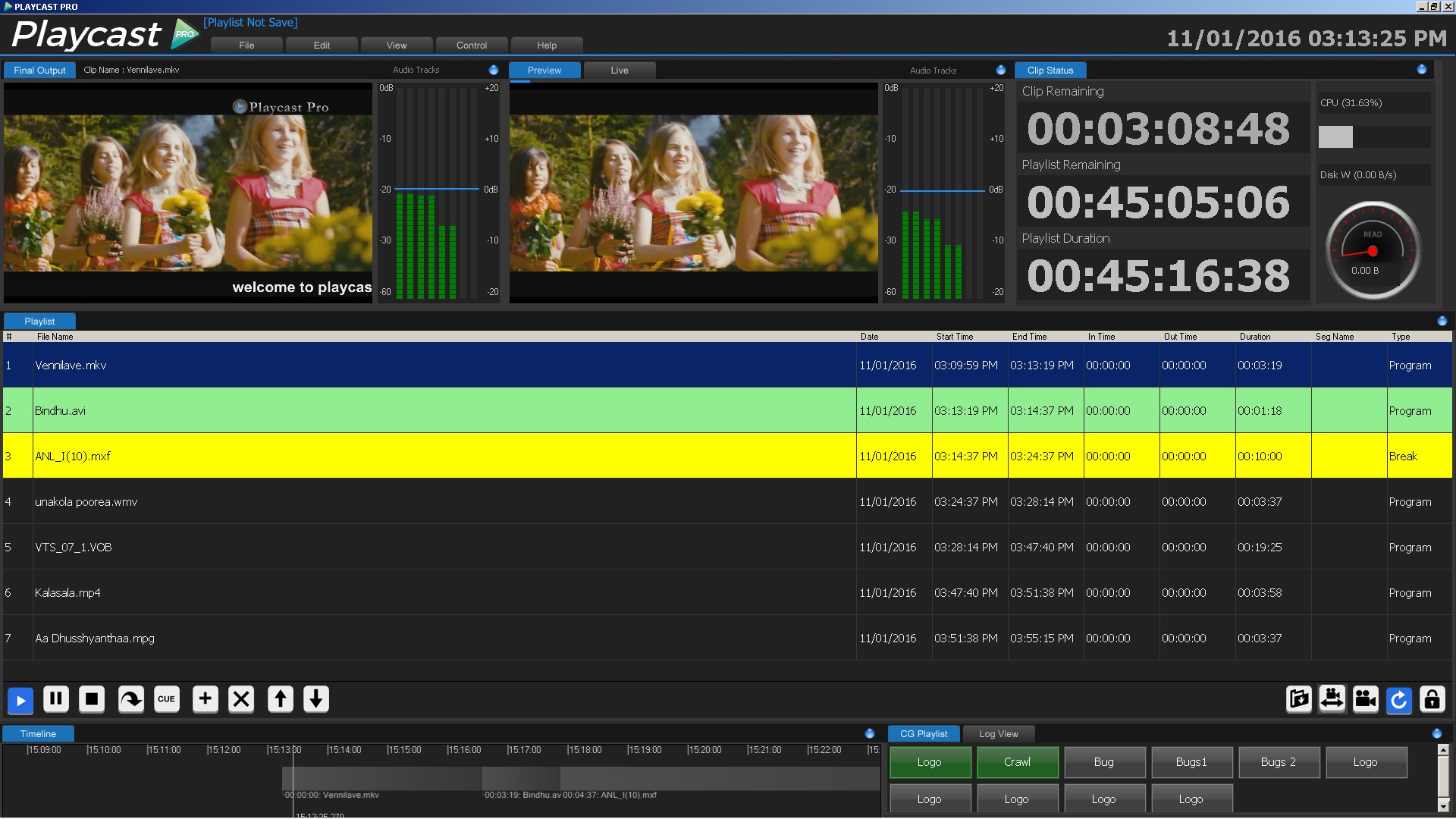Select the Final Output tab
This screenshot has height=819, width=1456.
pyautogui.click(x=39, y=71)
